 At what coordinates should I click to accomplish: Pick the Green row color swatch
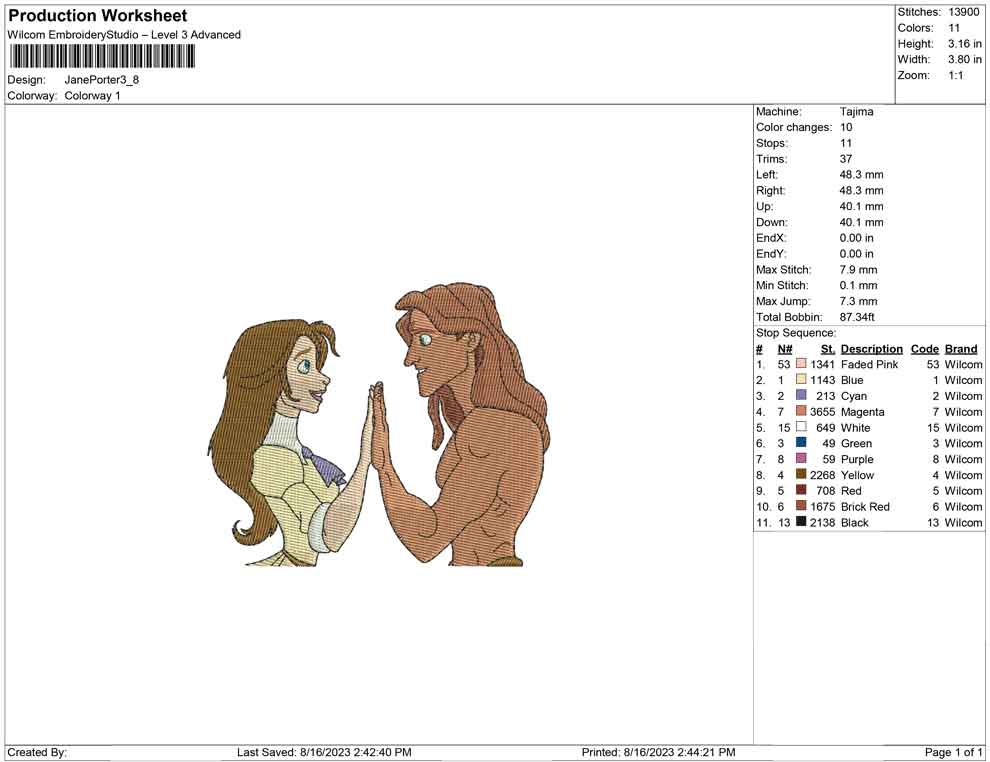[801, 443]
